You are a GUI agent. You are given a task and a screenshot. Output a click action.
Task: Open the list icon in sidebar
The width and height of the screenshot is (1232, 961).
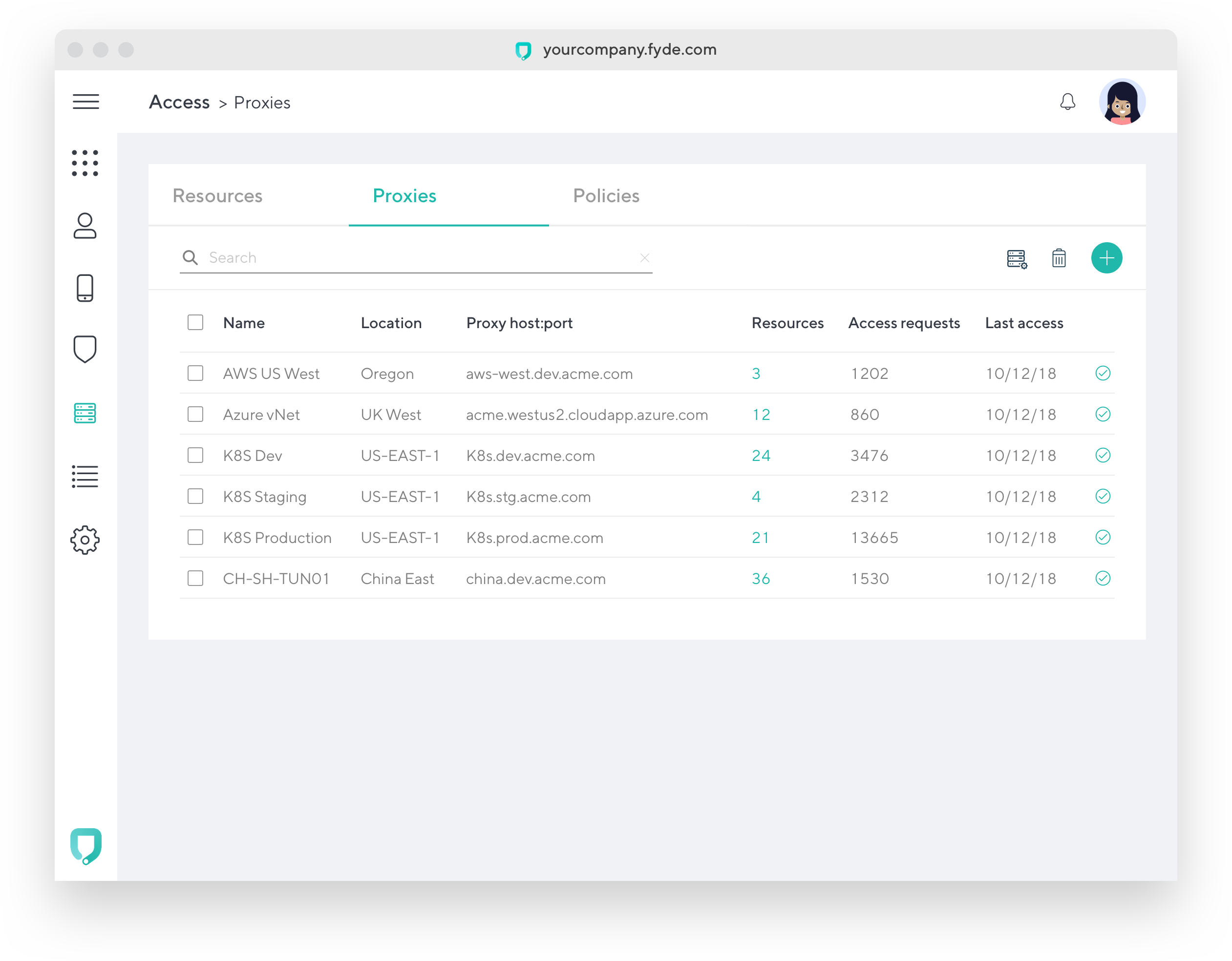(85, 477)
